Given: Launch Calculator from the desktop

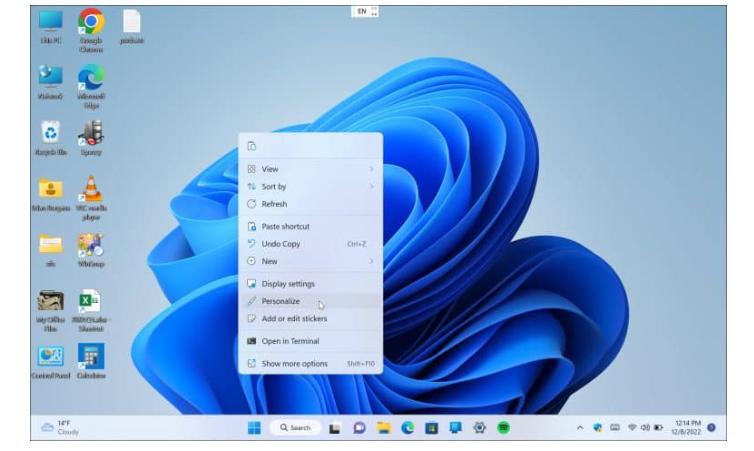Looking at the screenshot, I should tap(91, 362).
